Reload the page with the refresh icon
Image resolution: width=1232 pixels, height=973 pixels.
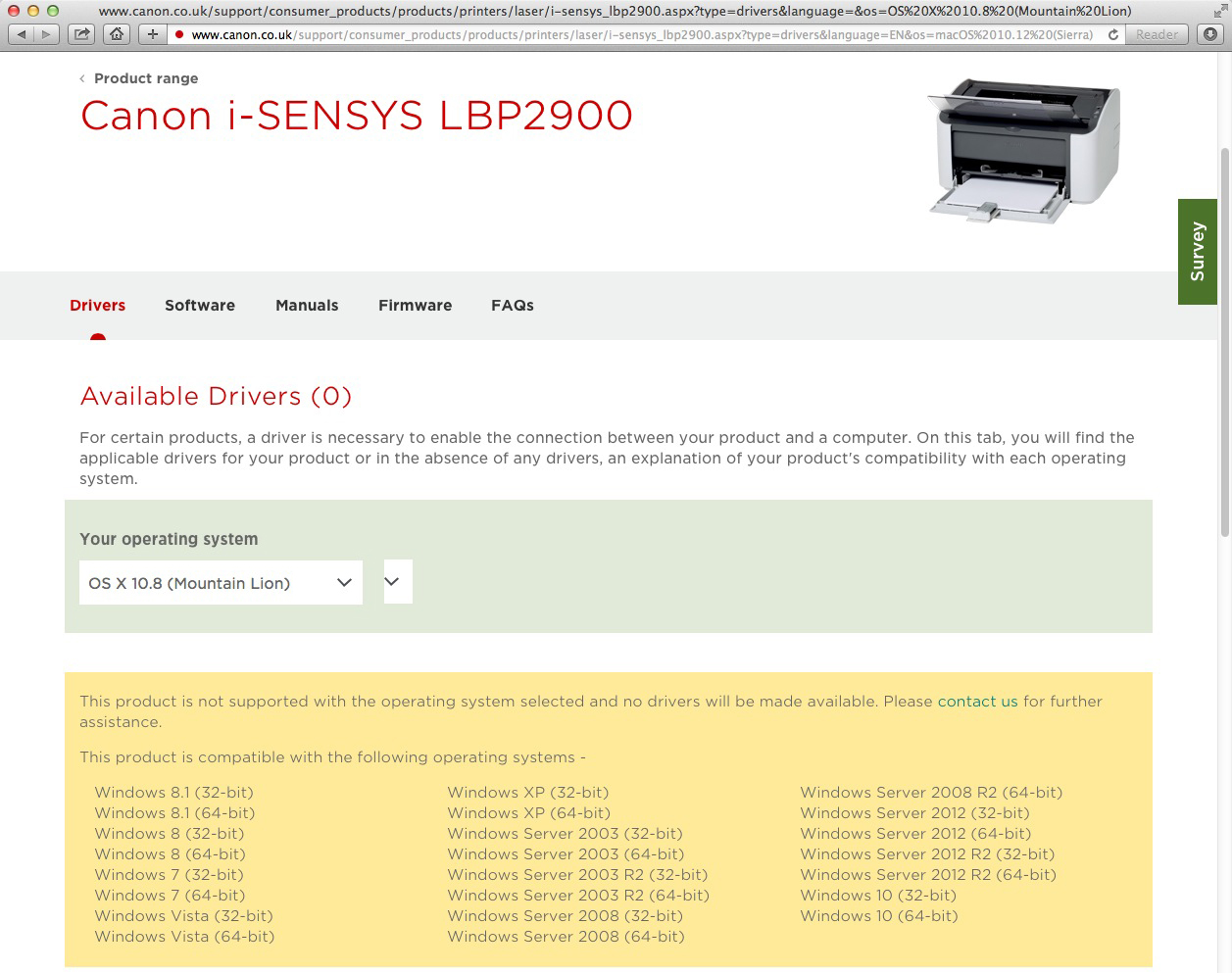tap(1112, 33)
